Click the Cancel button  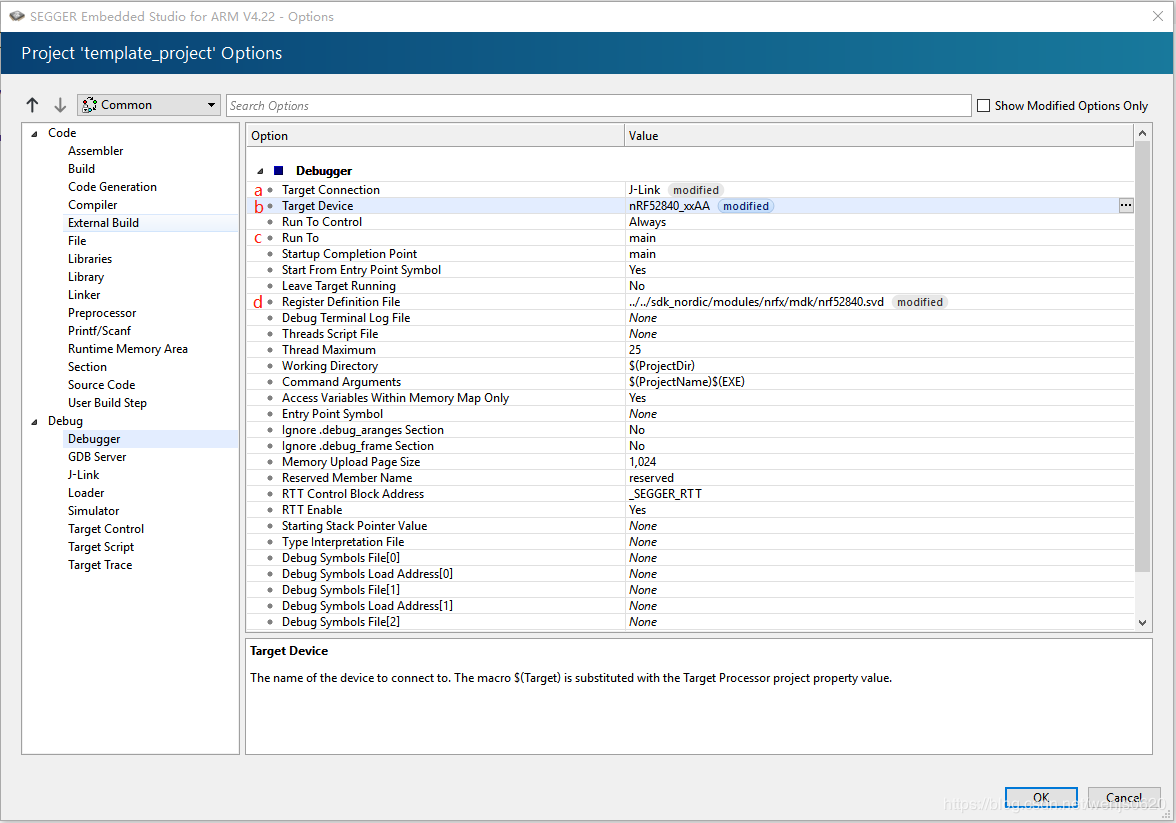(1124, 798)
